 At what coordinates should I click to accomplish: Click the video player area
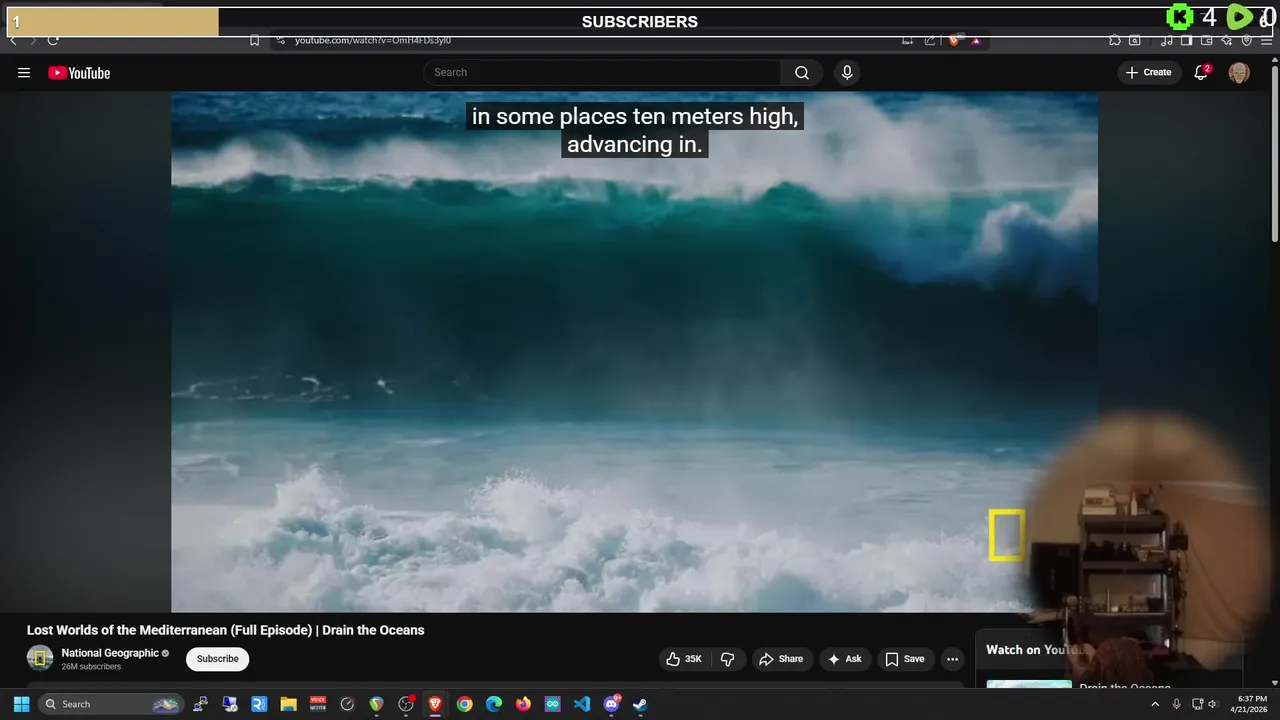(x=634, y=352)
